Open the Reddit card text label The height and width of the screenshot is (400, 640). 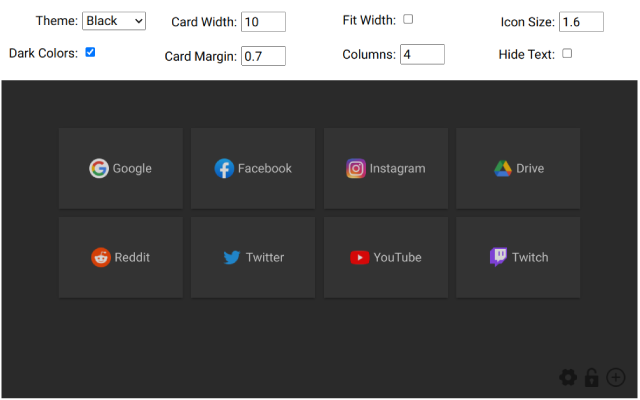[x=132, y=257]
